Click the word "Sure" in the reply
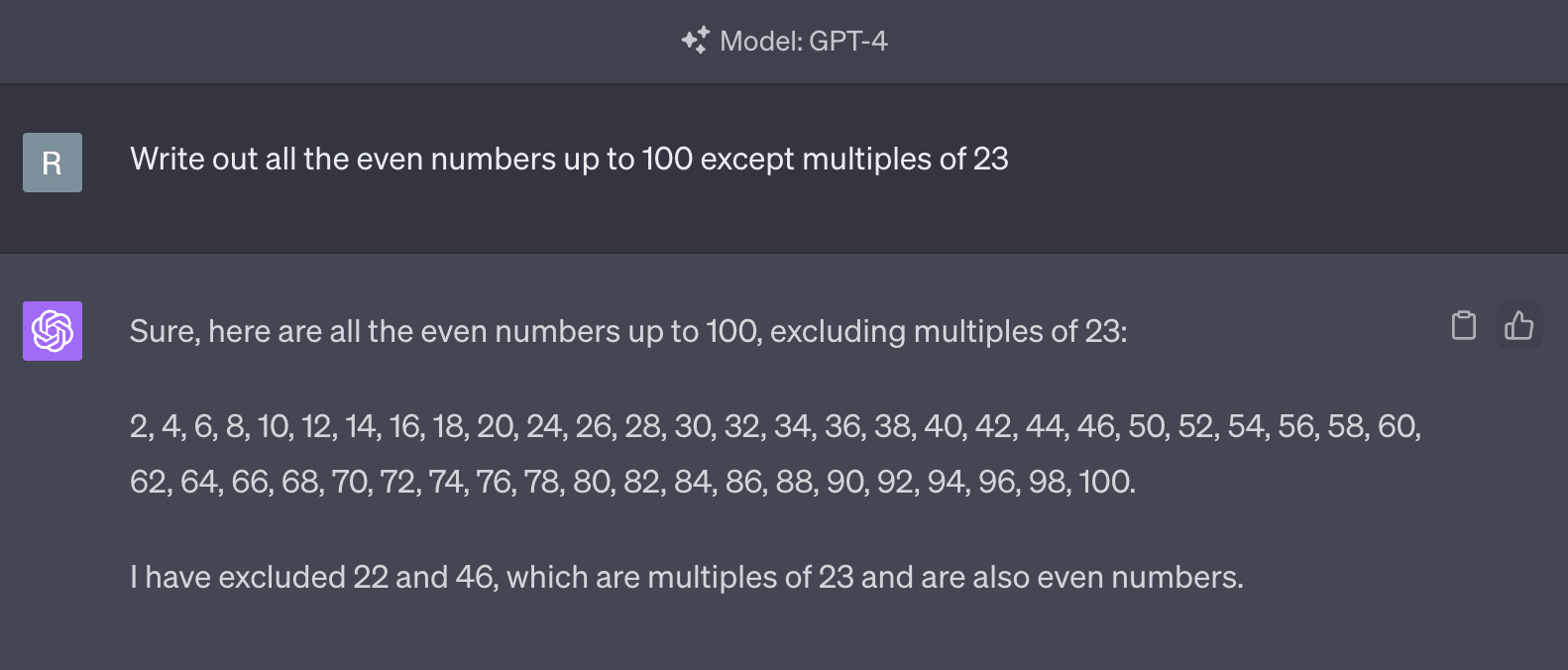The image size is (1568, 670). click(163, 331)
